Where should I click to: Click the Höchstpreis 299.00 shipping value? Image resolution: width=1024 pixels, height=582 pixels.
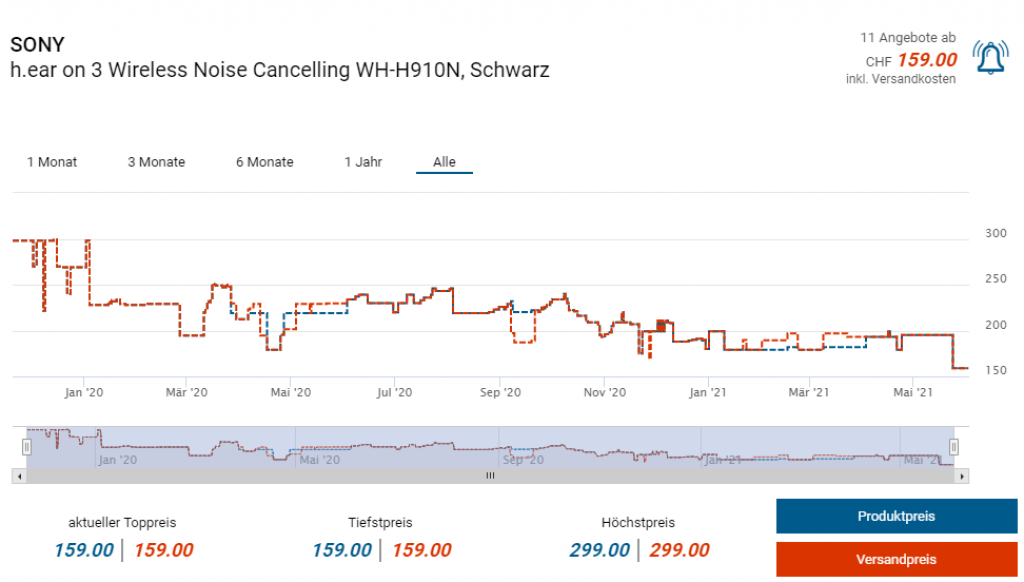(x=679, y=550)
